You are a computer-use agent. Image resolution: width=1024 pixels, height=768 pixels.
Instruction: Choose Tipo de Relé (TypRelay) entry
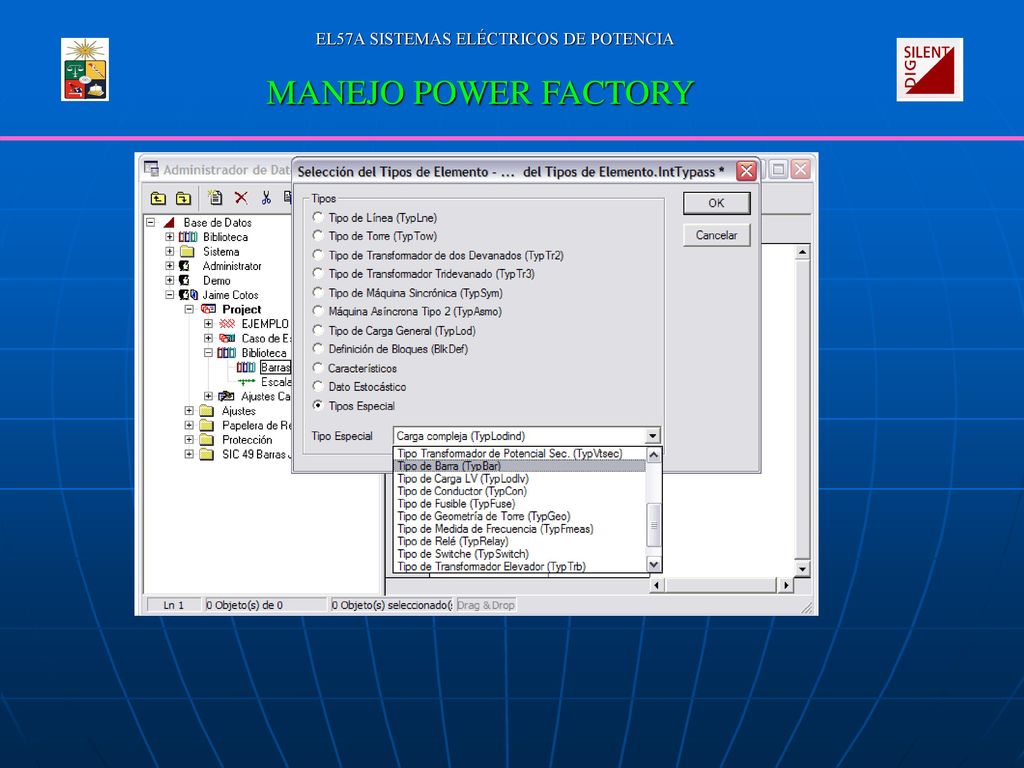tap(520, 541)
